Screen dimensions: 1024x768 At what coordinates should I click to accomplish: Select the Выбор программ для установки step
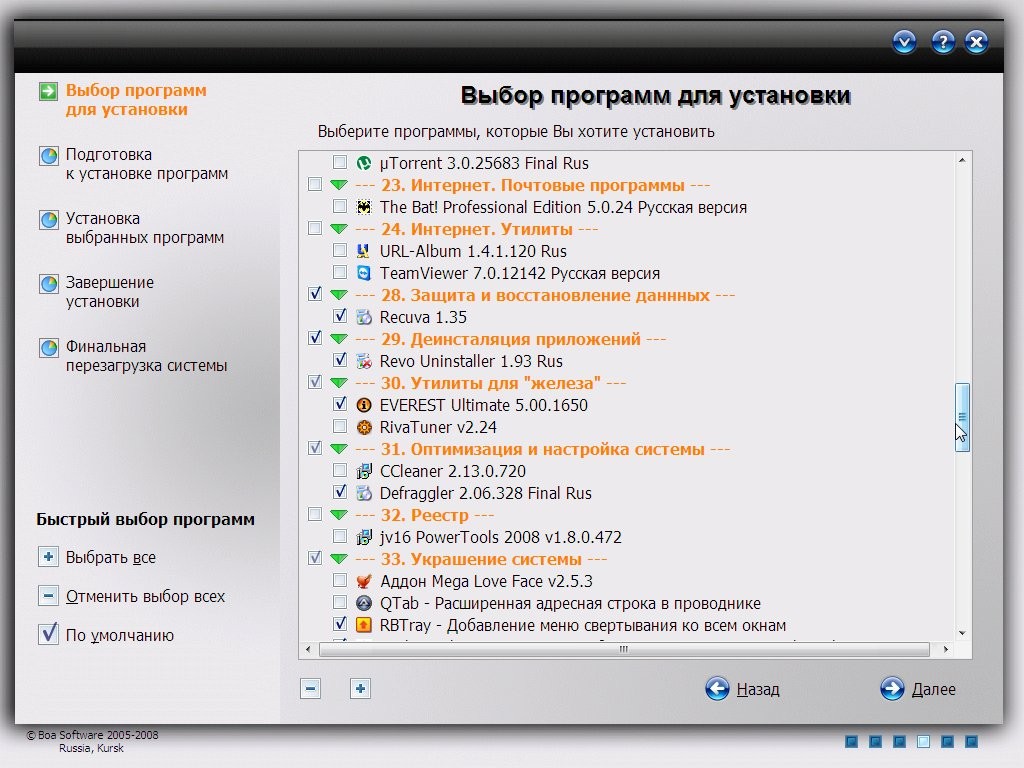click(136, 100)
